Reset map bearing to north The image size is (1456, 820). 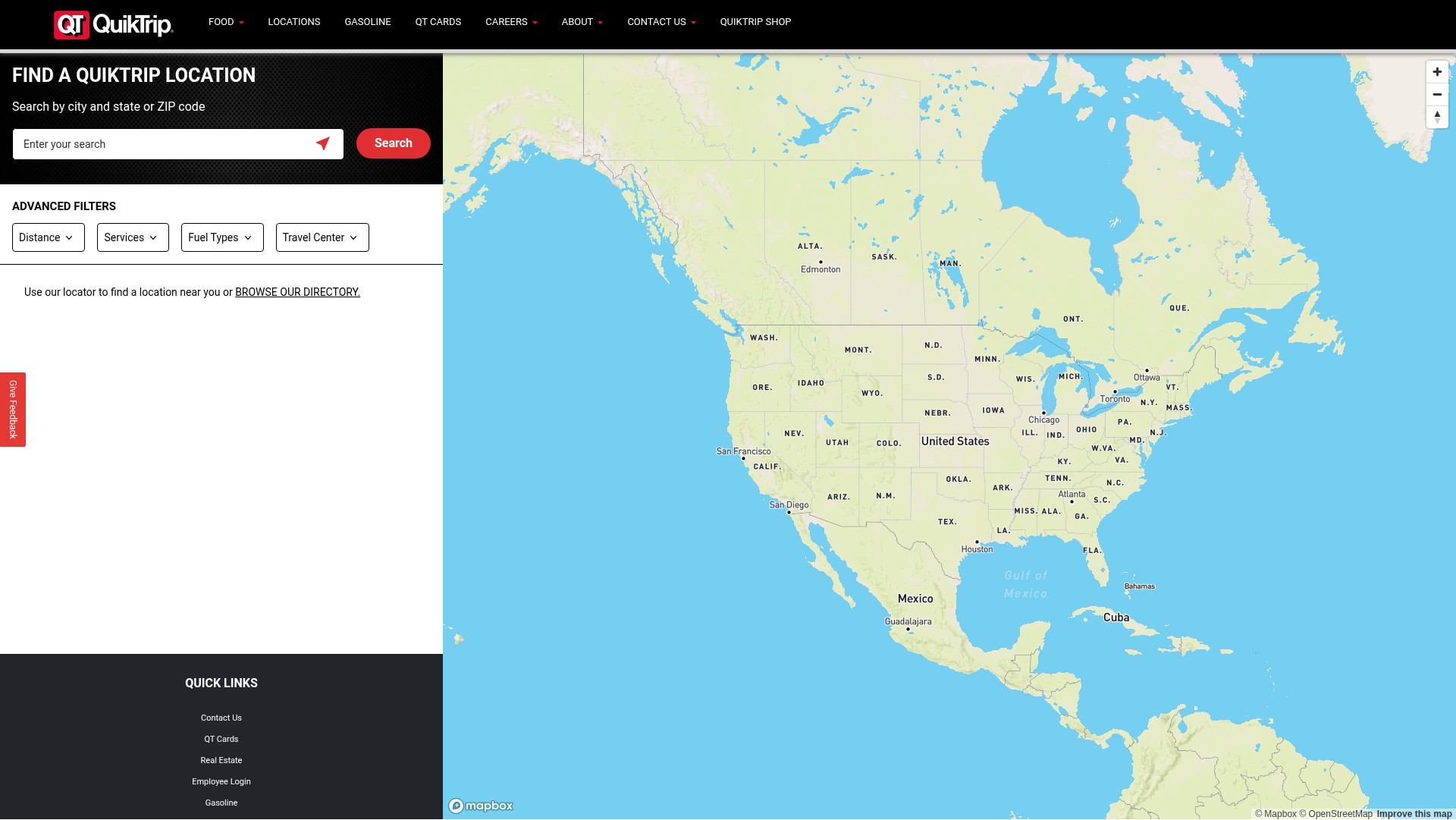(x=1437, y=118)
